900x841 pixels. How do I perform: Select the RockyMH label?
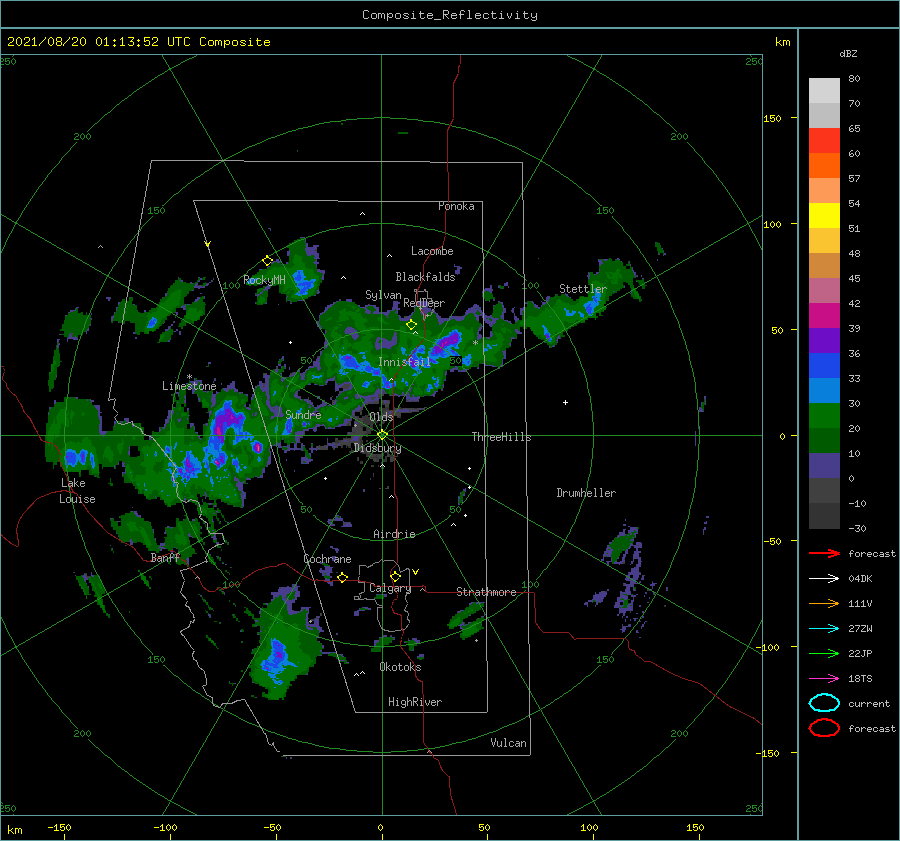(x=264, y=280)
